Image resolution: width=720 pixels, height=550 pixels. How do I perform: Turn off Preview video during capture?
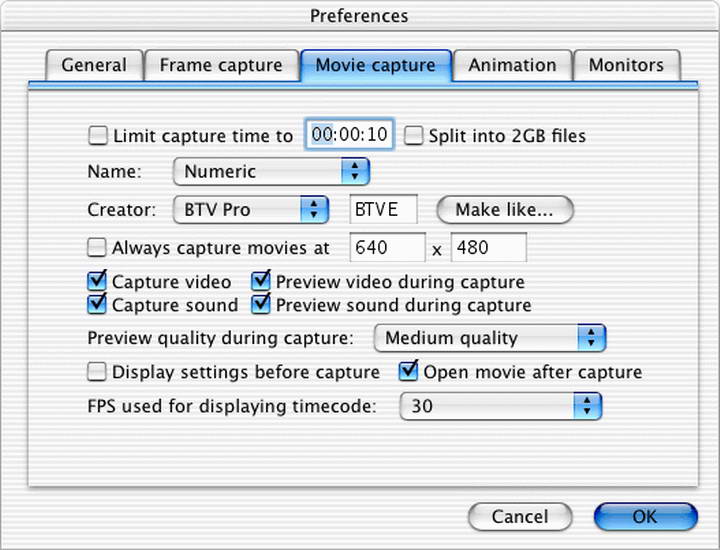click(x=261, y=282)
